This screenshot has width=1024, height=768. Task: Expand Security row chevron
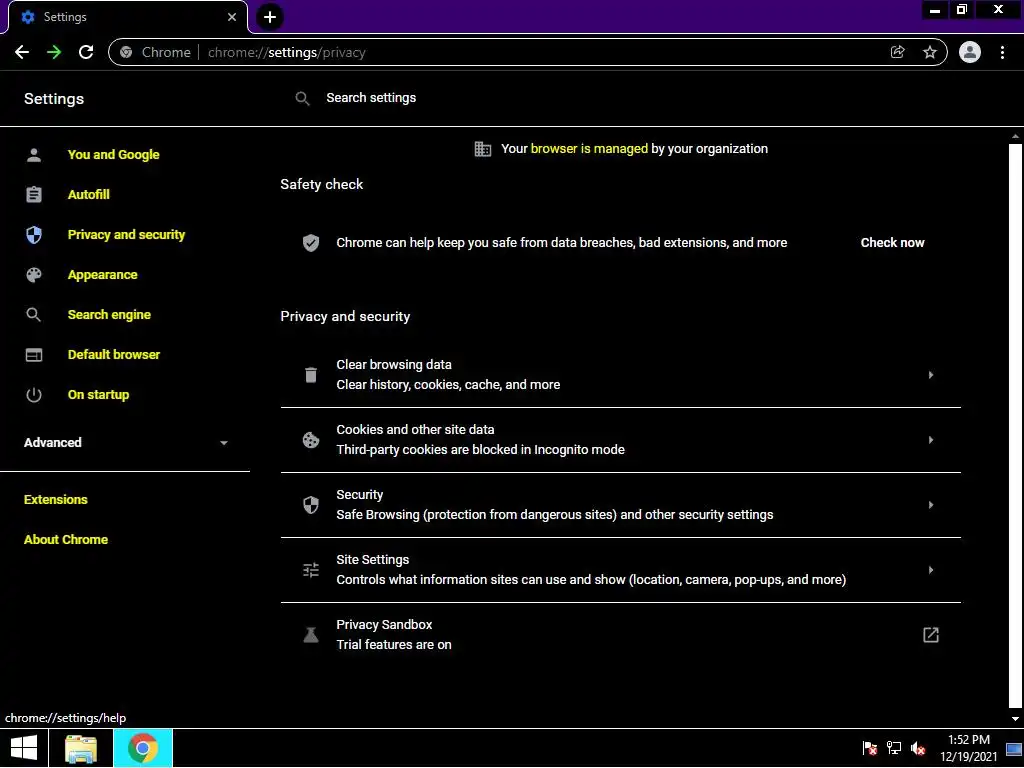931,505
